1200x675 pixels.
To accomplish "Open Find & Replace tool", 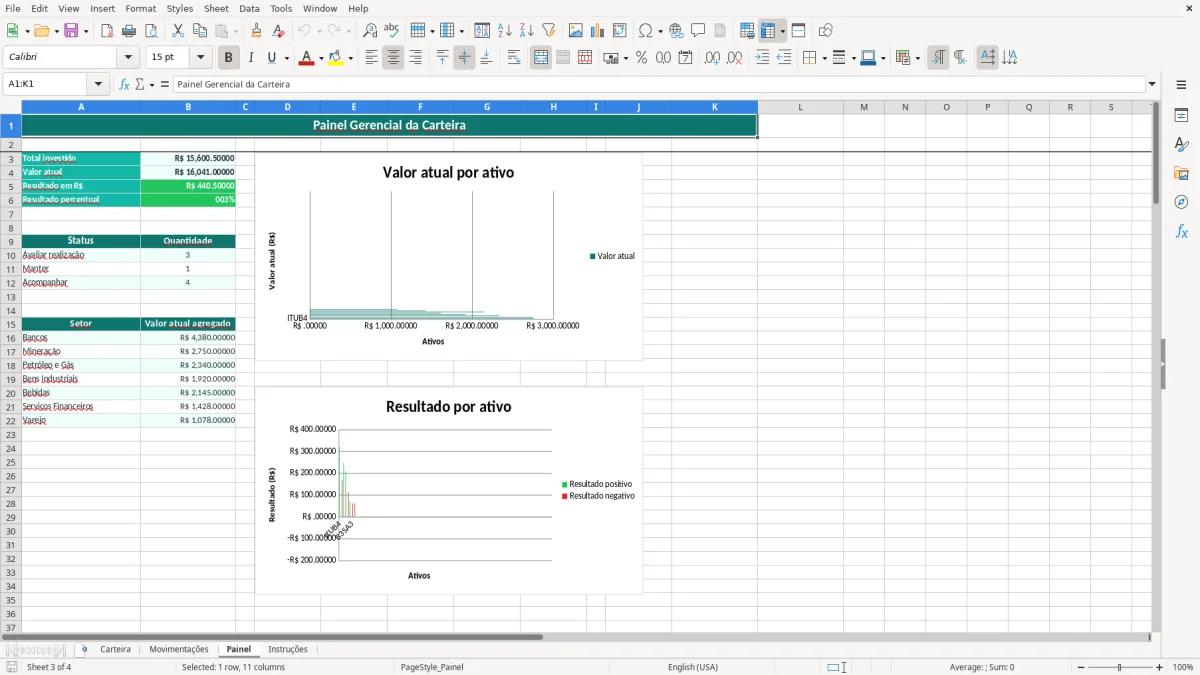I will pyautogui.click(x=370, y=31).
